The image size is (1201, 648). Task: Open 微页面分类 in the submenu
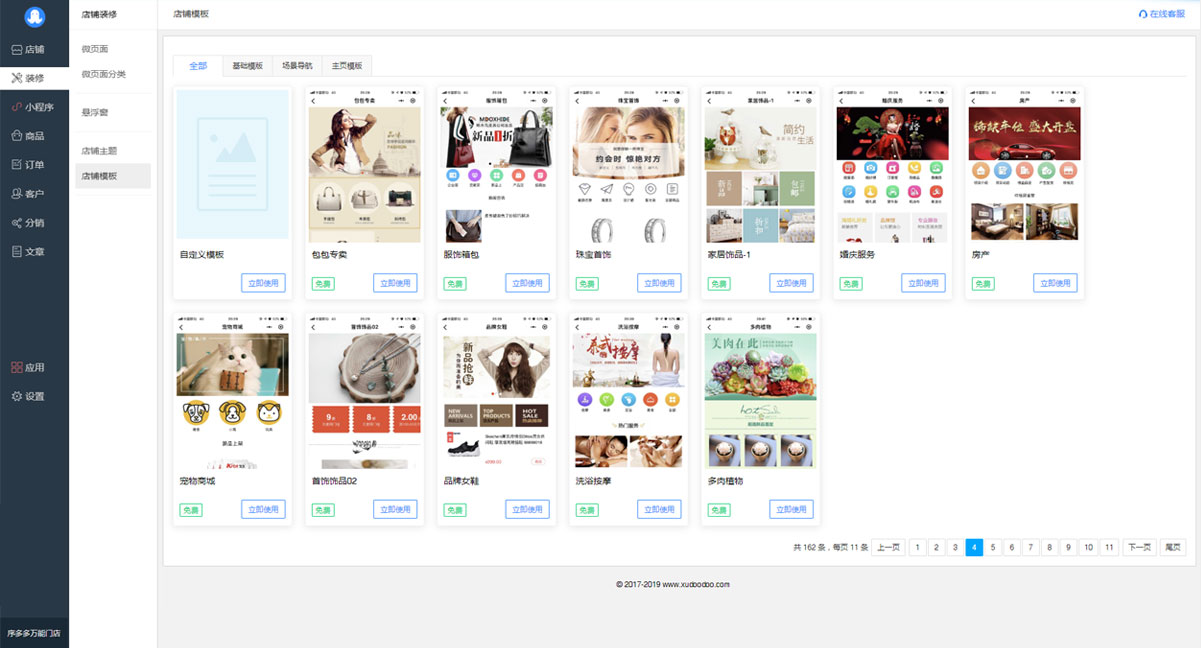pyautogui.click(x=104, y=74)
